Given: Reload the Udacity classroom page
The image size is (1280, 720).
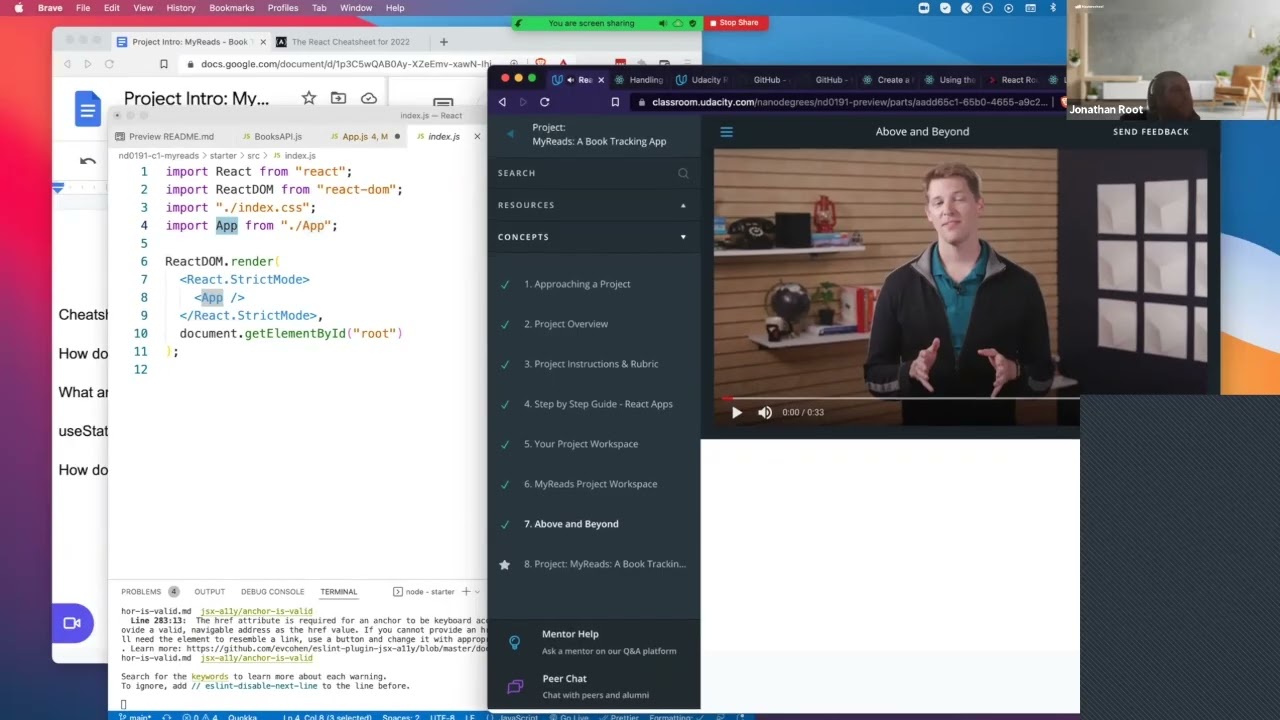Looking at the screenshot, I should click(544, 102).
